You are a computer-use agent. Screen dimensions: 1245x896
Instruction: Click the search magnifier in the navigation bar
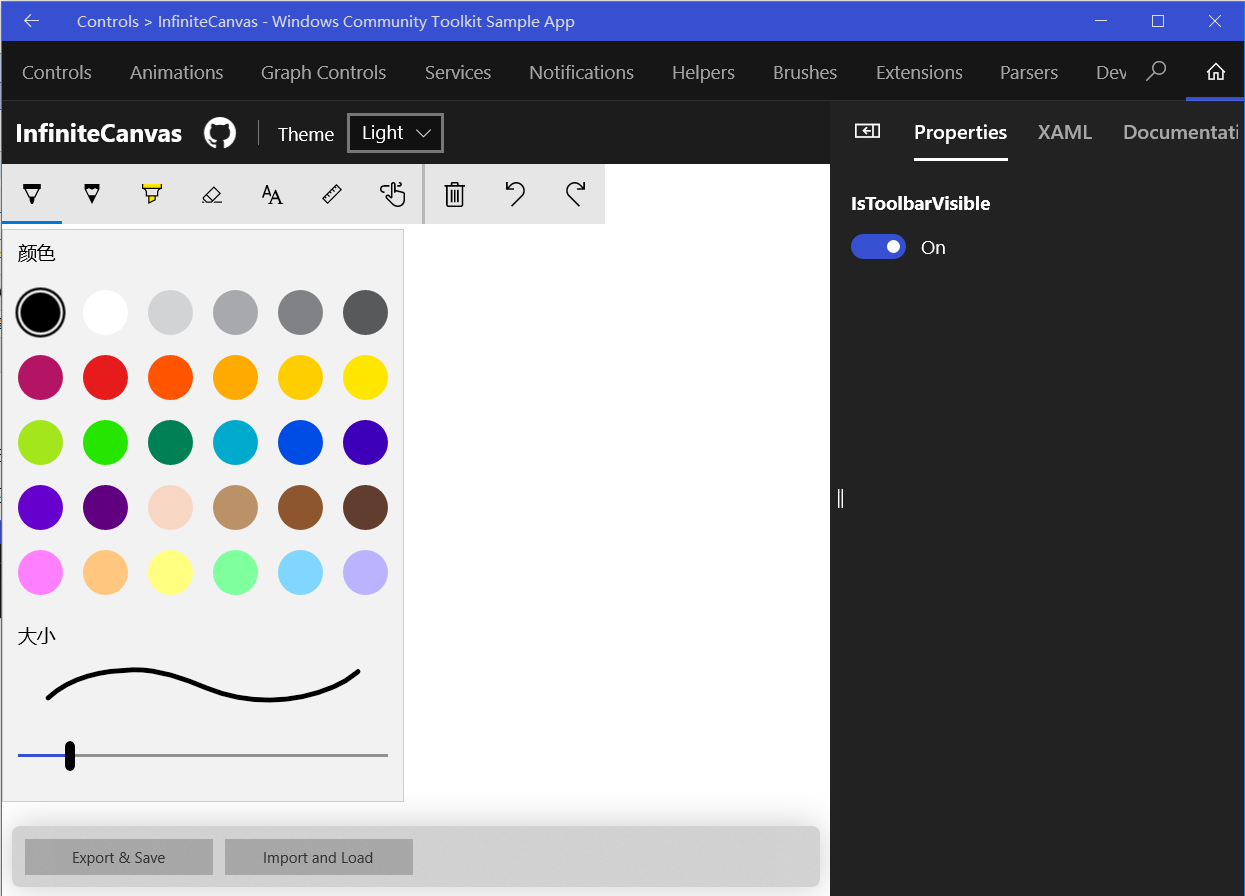[x=1156, y=72]
